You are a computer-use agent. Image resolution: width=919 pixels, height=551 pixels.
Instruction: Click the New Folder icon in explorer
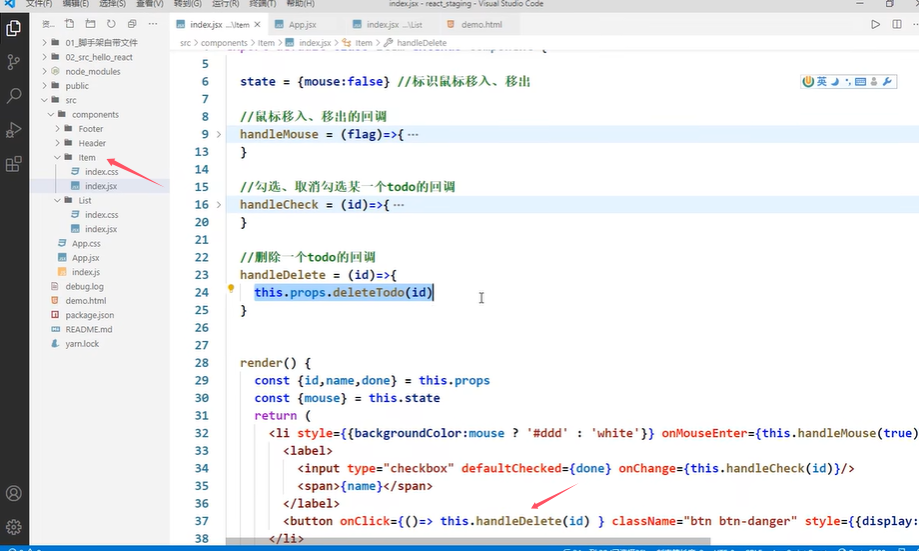point(90,24)
